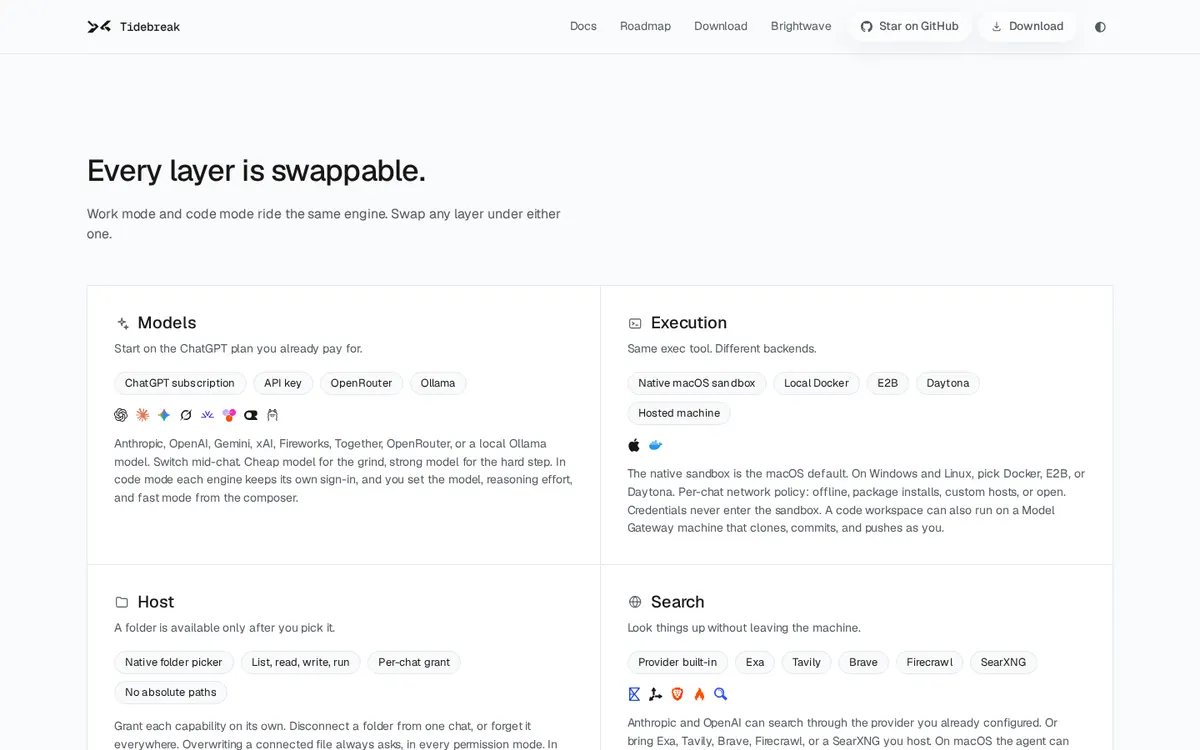Viewport: 1200px width, 750px height.
Task: Click the "OpenRouter" text chip under Models
Action: 361,383
